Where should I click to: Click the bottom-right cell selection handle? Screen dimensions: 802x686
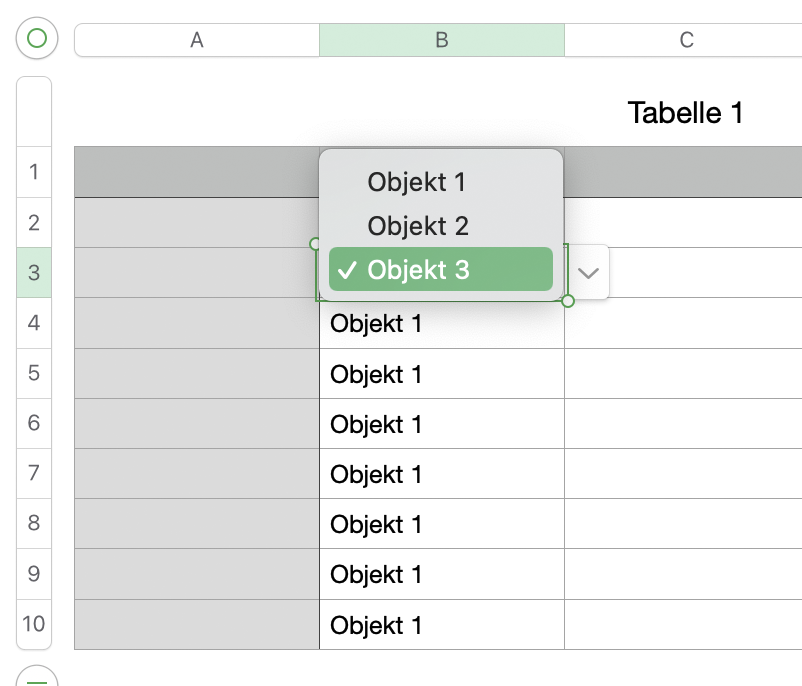[568, 301]
